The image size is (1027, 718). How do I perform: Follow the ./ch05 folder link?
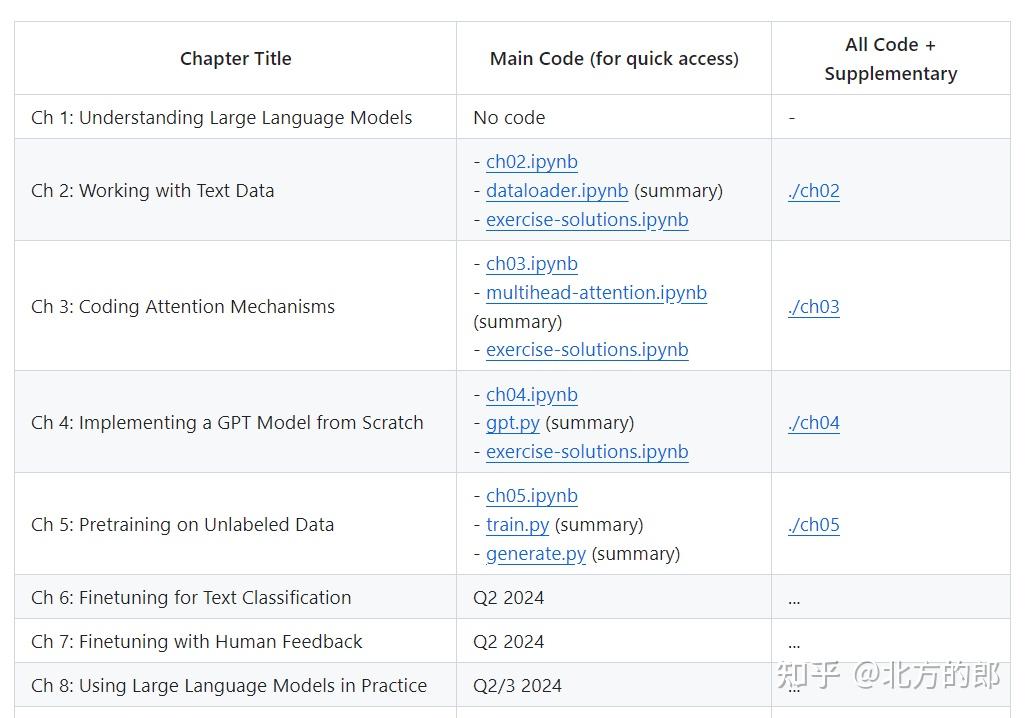click(x=813, y=525)
